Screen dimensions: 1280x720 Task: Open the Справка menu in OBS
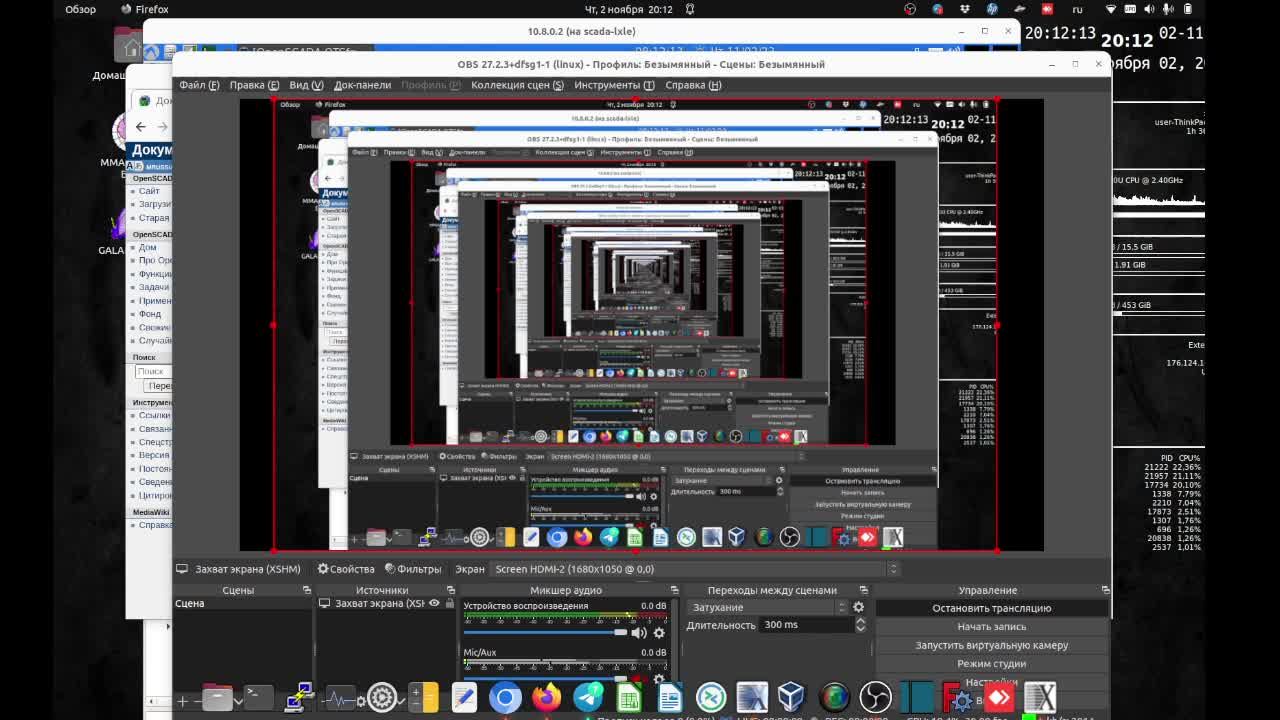click(693, 85)
